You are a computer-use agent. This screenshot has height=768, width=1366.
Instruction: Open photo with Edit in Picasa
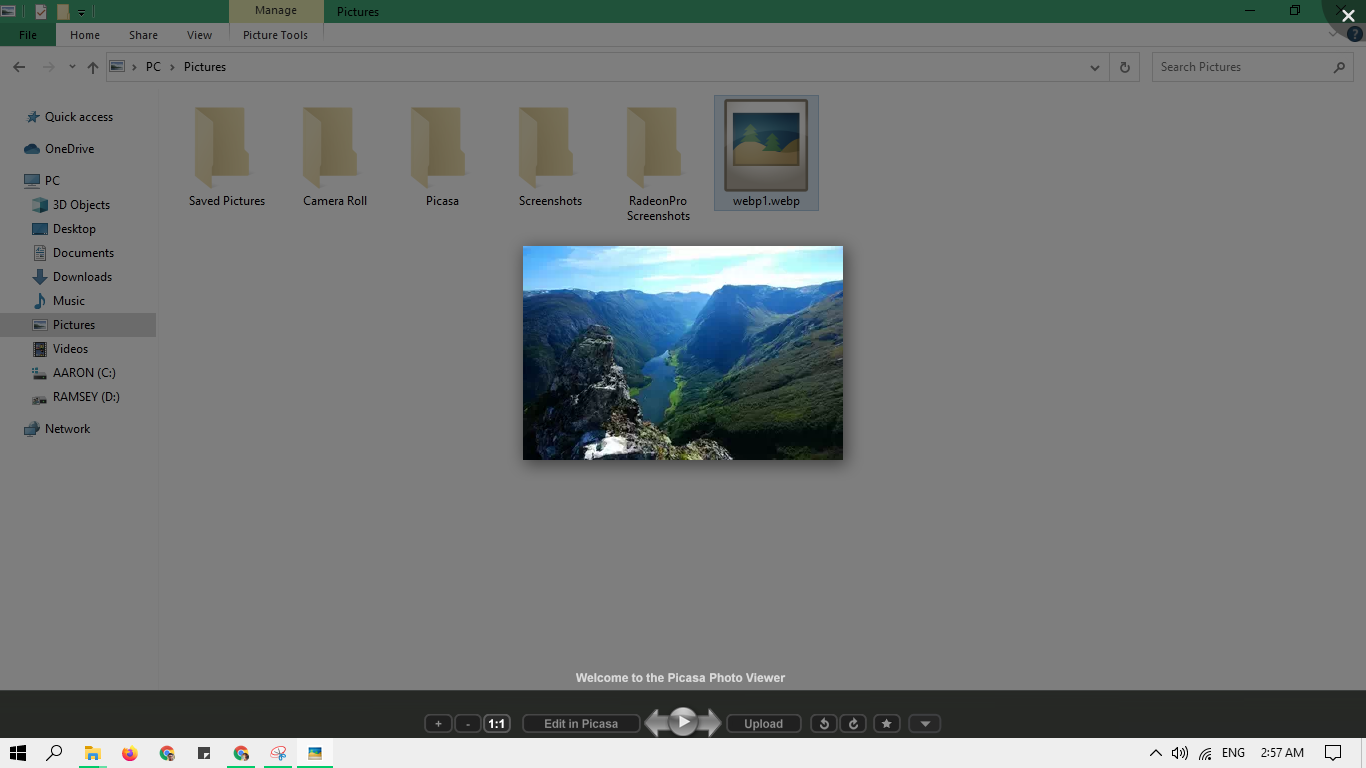[581, 724]
